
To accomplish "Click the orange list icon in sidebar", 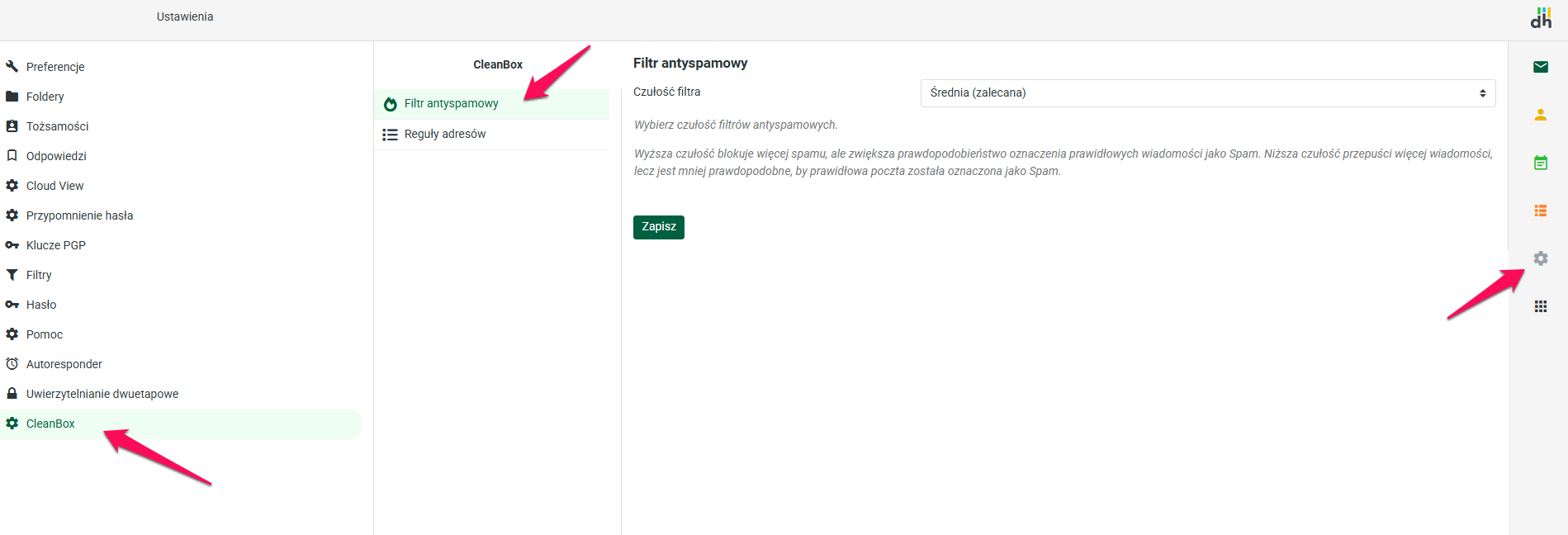I will (1540, 211).
